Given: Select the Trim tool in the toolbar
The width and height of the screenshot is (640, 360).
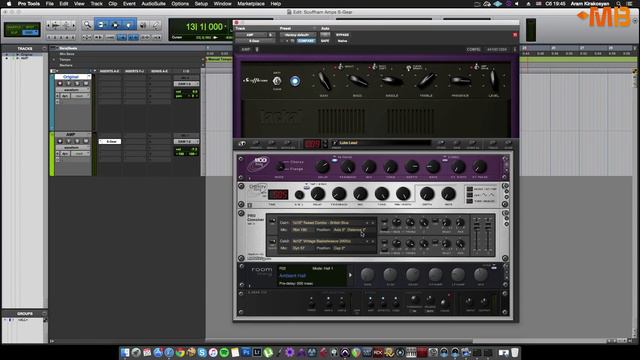Looking at the screenshot, I should [x=102, y=25].
